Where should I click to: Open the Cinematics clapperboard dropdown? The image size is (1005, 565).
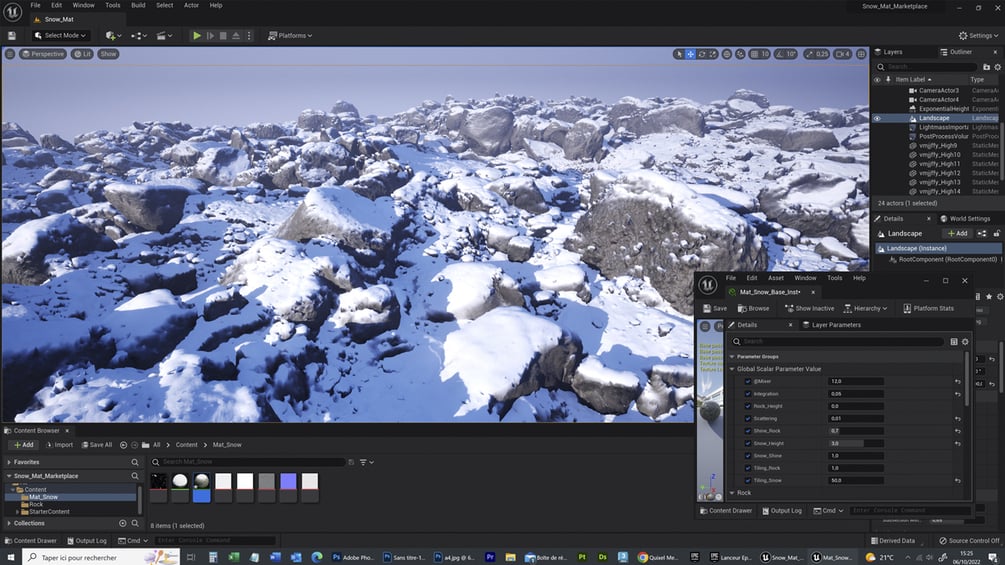point(165,36)
